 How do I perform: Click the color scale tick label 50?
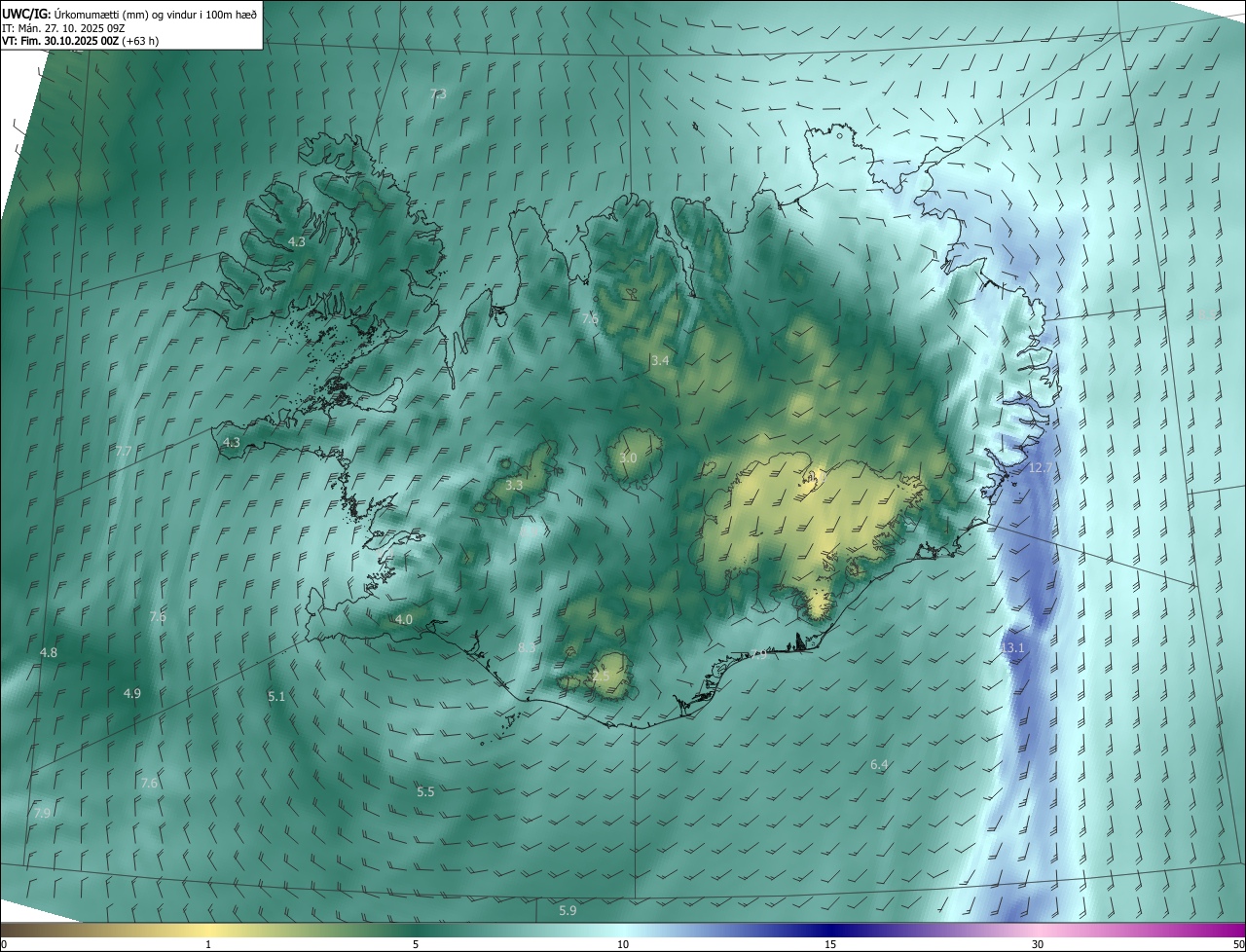pos(1238,944)
